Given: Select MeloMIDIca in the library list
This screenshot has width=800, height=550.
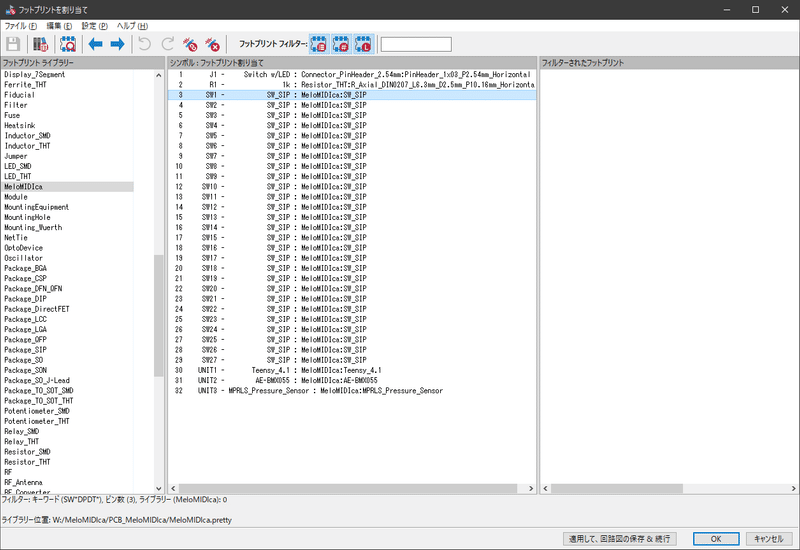Looking at the screenshot, I should pos(67,187).
